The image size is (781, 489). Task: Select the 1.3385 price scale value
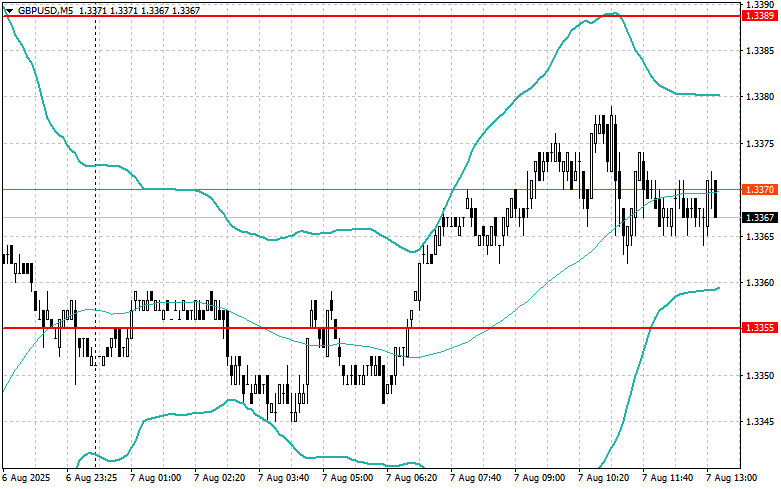760,51
